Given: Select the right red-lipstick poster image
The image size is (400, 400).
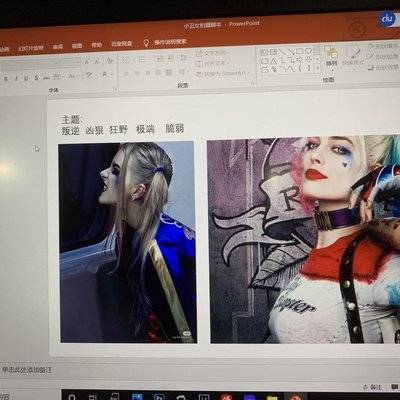Looking at the screenshot, I should (x=304, y=239).
